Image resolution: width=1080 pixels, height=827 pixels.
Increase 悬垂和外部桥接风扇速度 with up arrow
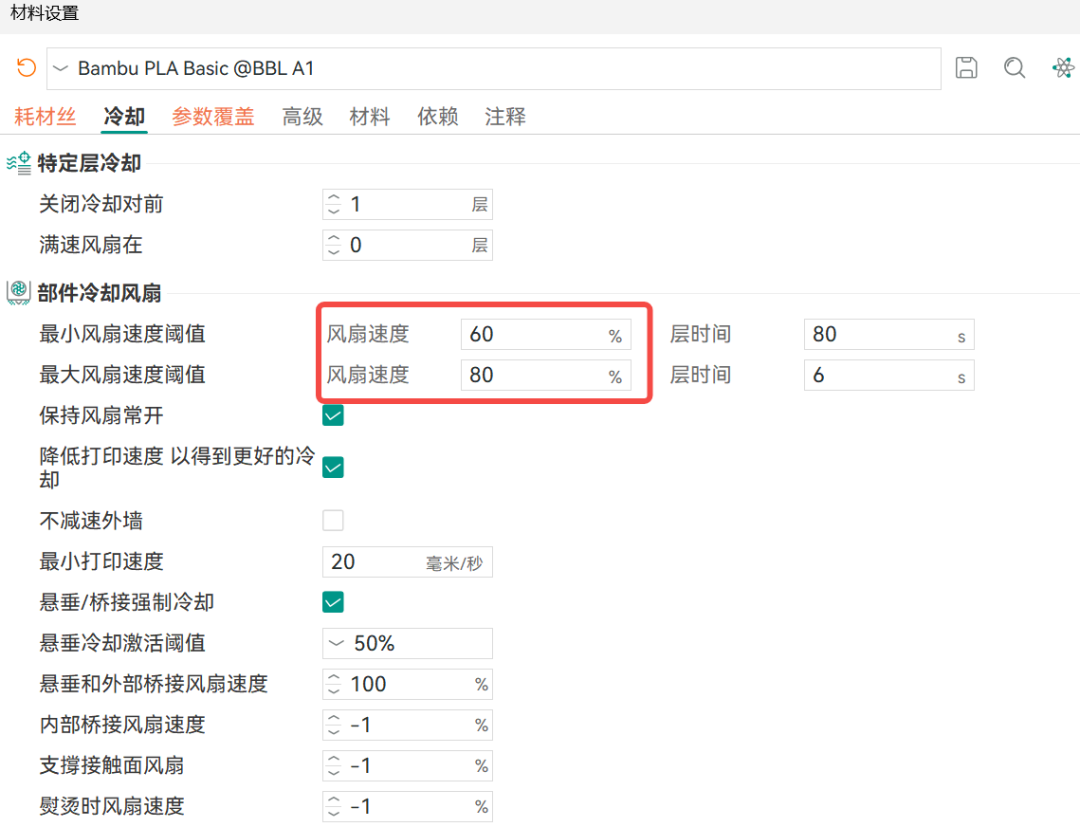click(x=334, y=678)
